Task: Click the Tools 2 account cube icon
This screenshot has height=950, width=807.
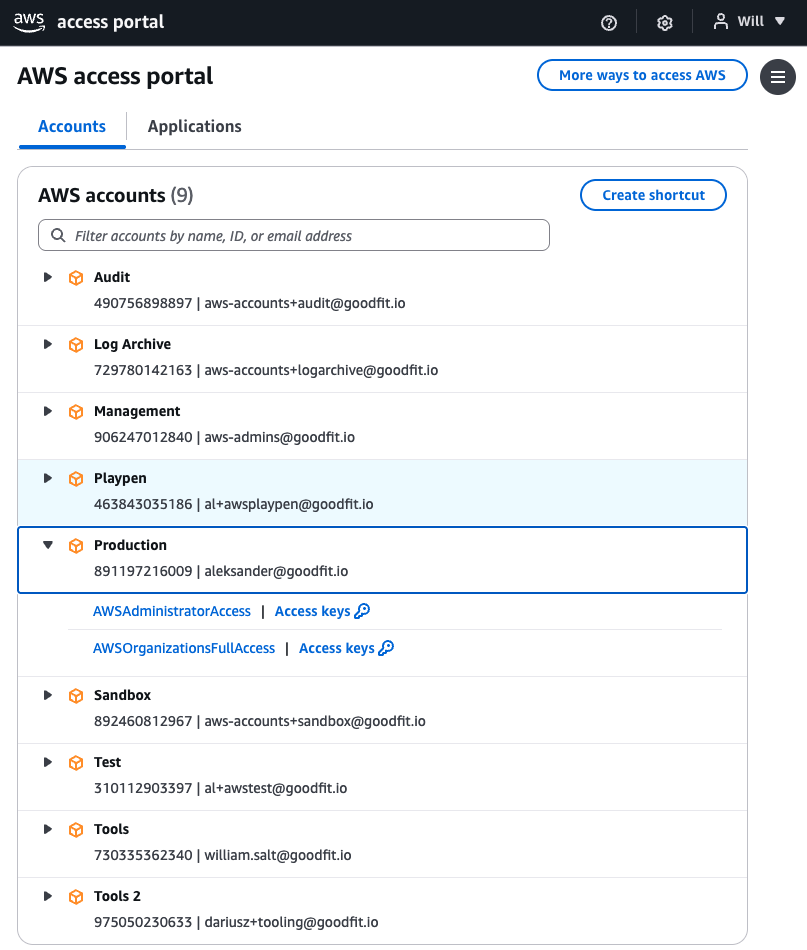Action: coord(76,897)
